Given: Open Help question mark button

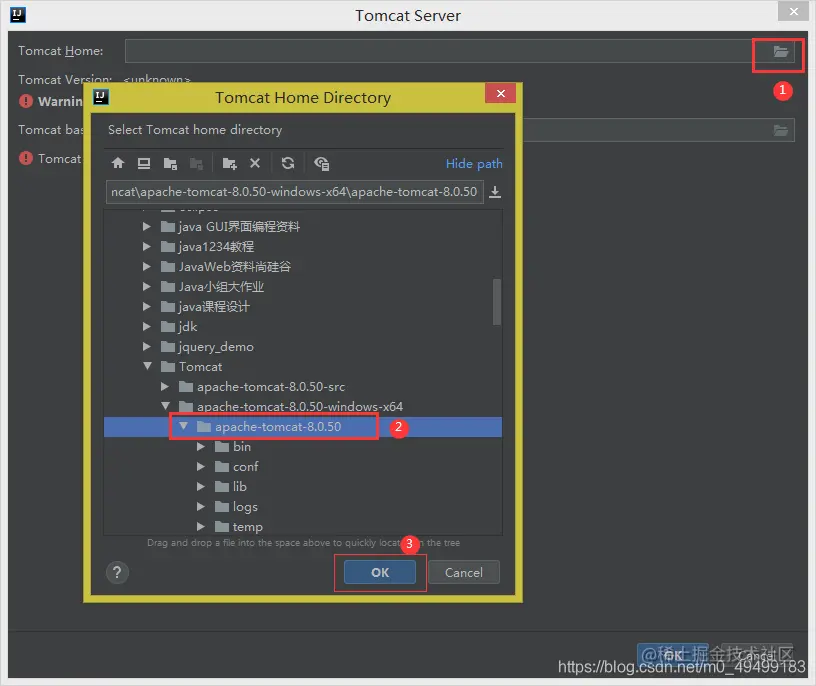Looking at the screenshot, I should point(117,573).
